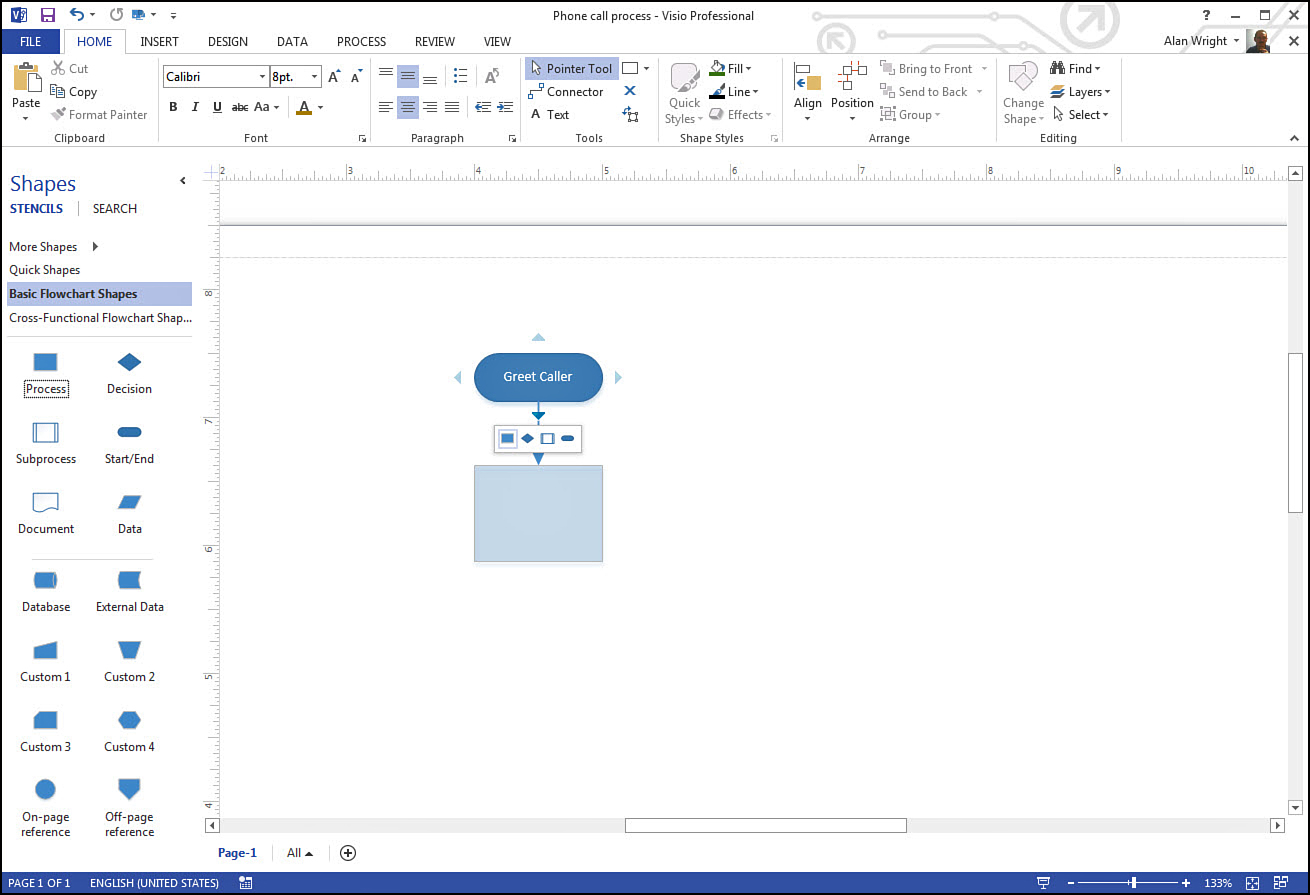Expand the More Shapes arrow
Image resolution: width=1310 pixels, height=895 pixels.
point(96,247)
